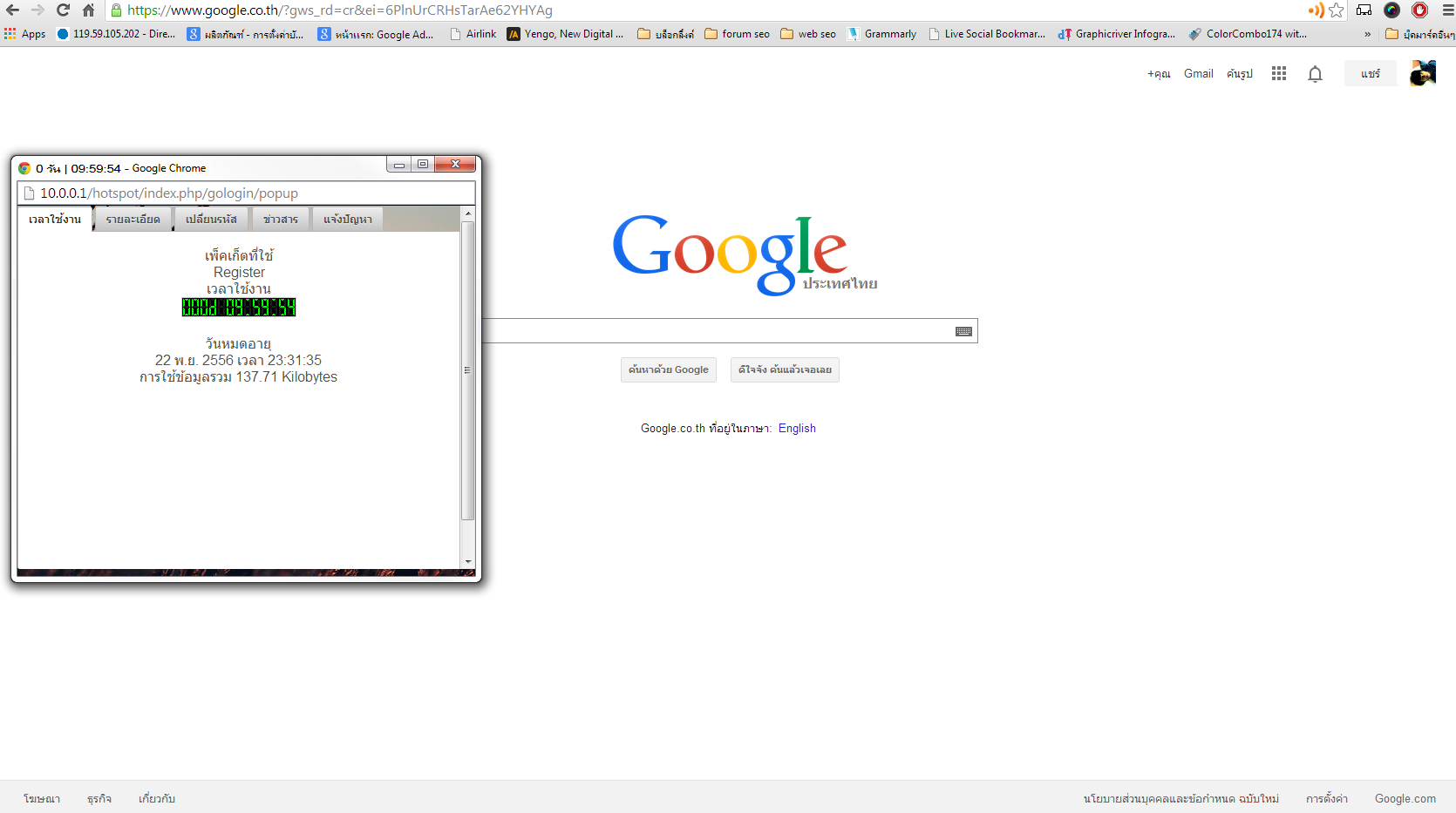Open the Apps bookmarks shortcut
This screenshot has width=1456, height=813.
[24, 34]
